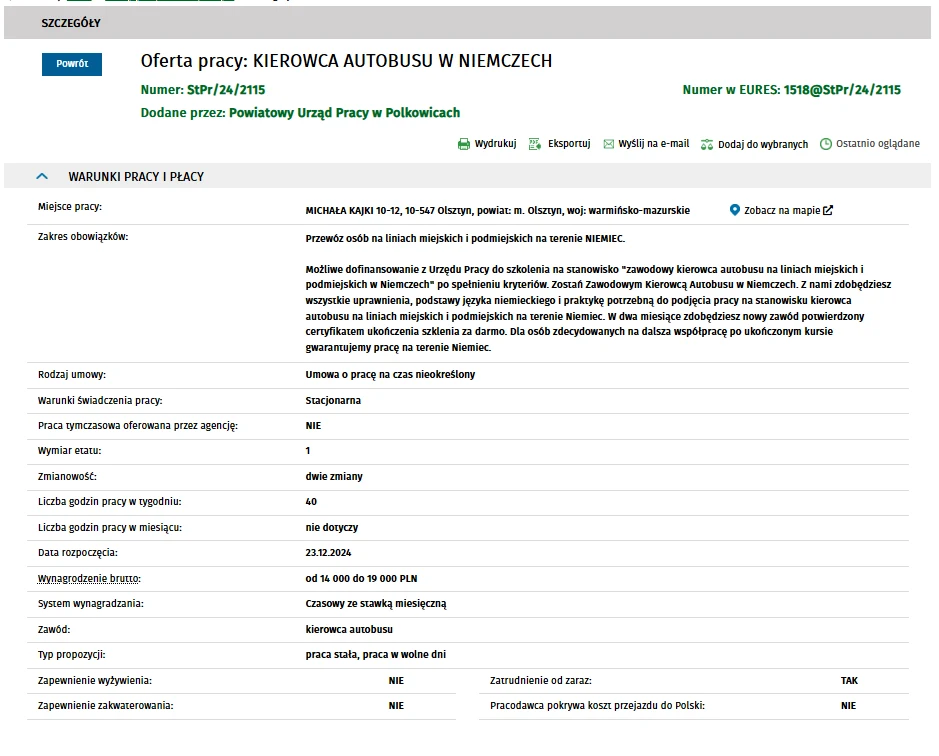Select the SZCZEGÓŁY tab header
This screenshot has width=939, height=756.
coord(71,23)
